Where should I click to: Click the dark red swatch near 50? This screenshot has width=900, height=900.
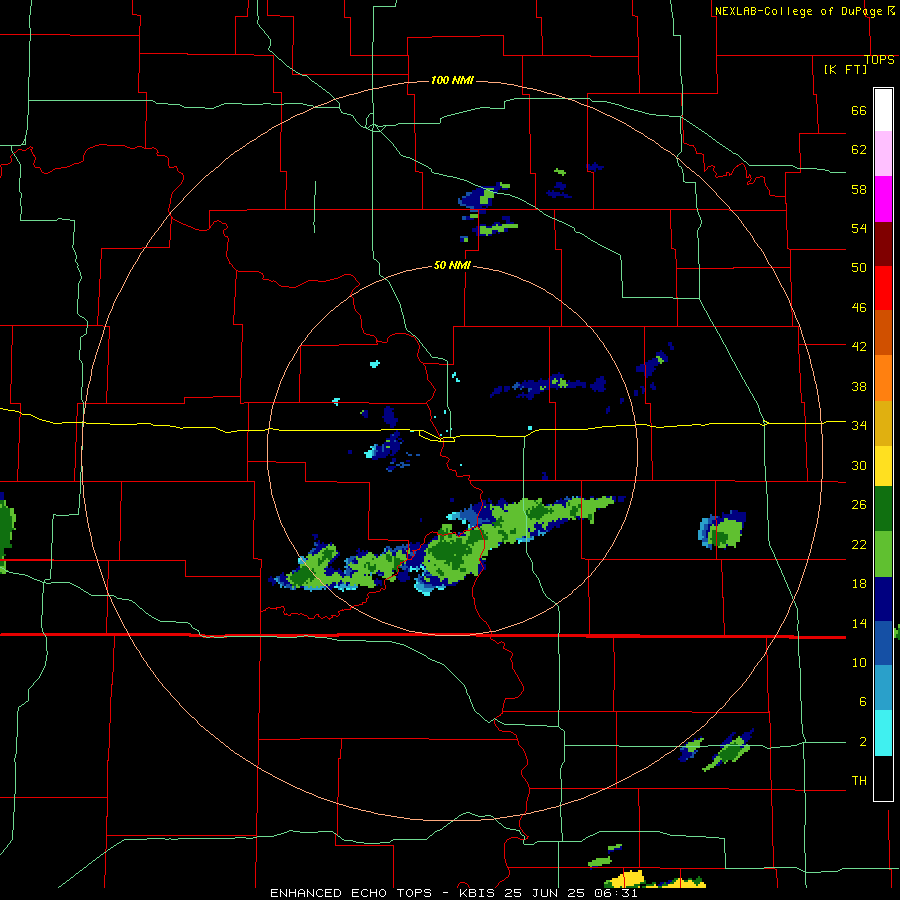tap(883, 244)
